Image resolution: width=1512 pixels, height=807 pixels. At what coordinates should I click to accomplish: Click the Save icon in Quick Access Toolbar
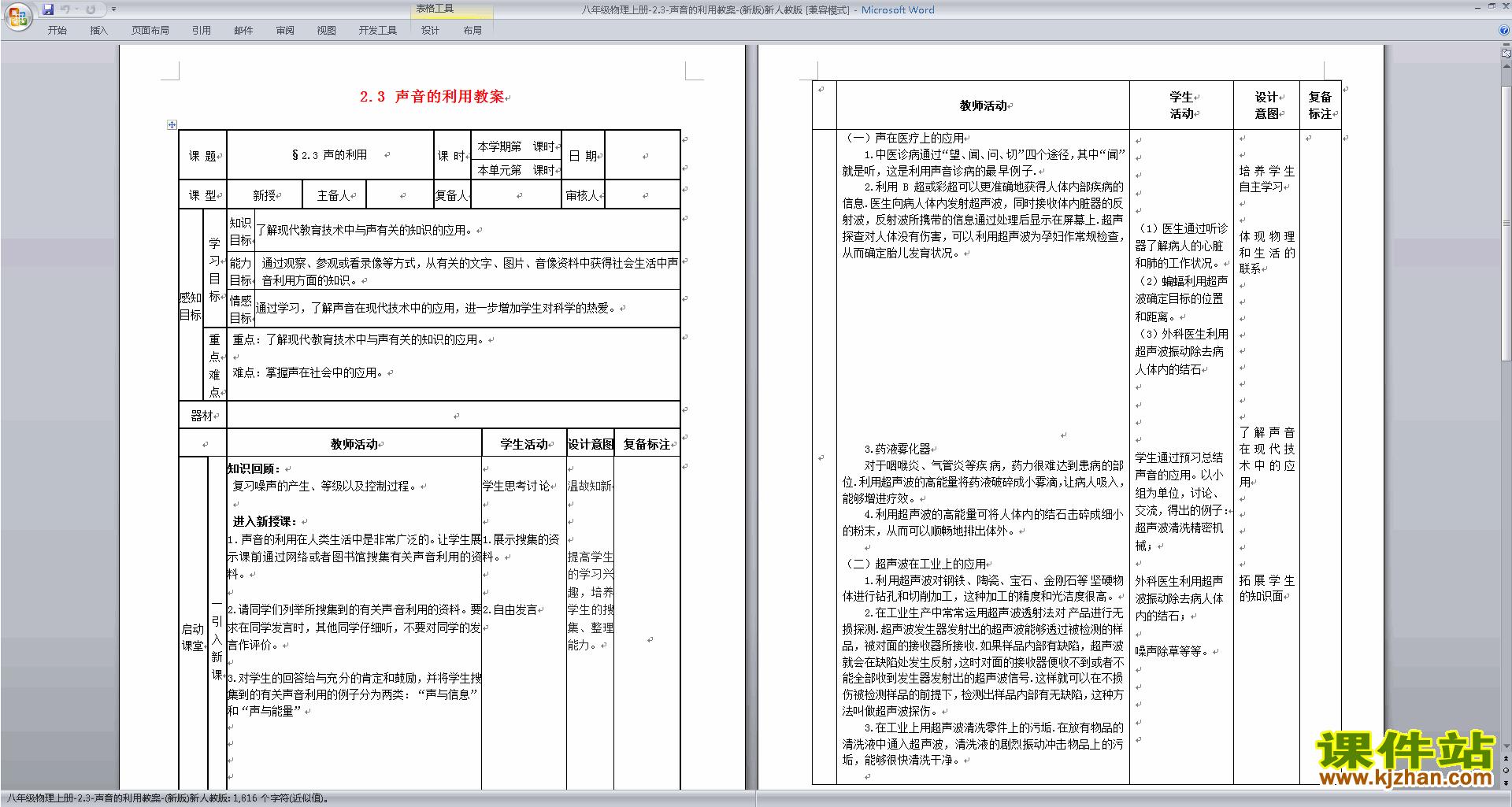48,9
